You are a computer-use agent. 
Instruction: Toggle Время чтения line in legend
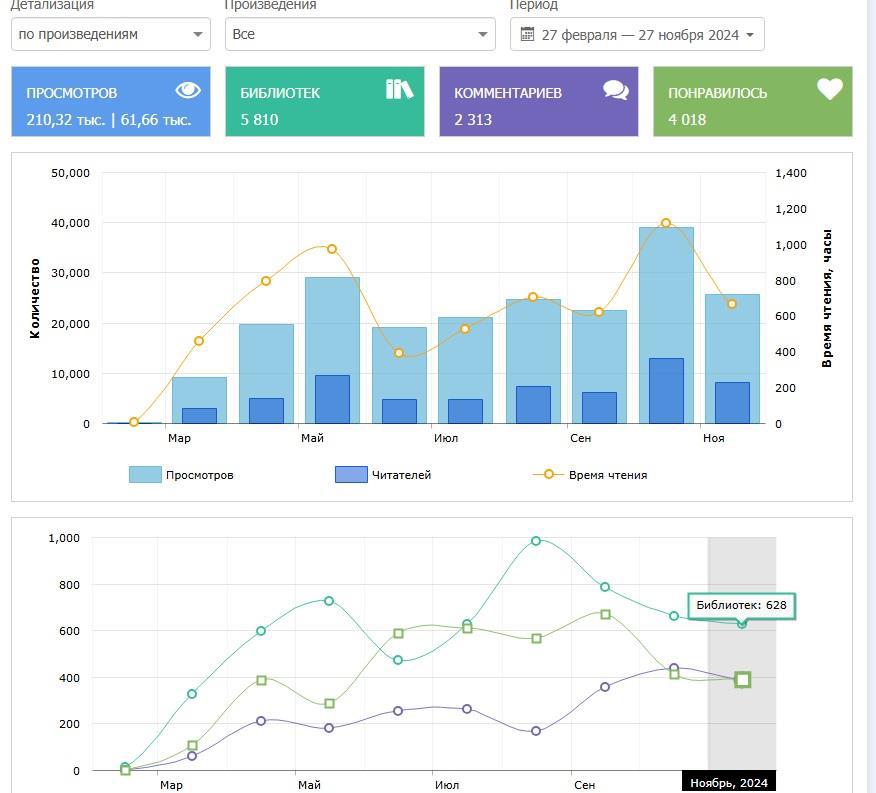[x=607, y=475]
